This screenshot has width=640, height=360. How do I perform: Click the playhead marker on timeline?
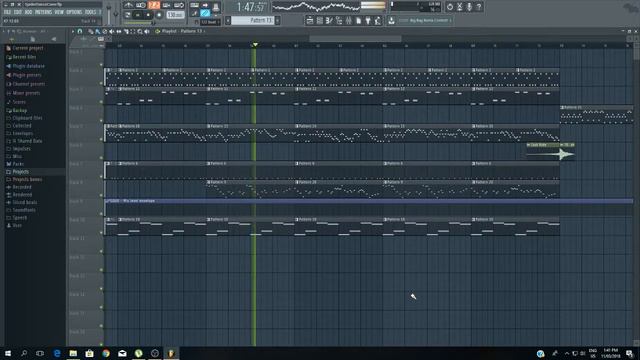255,44
